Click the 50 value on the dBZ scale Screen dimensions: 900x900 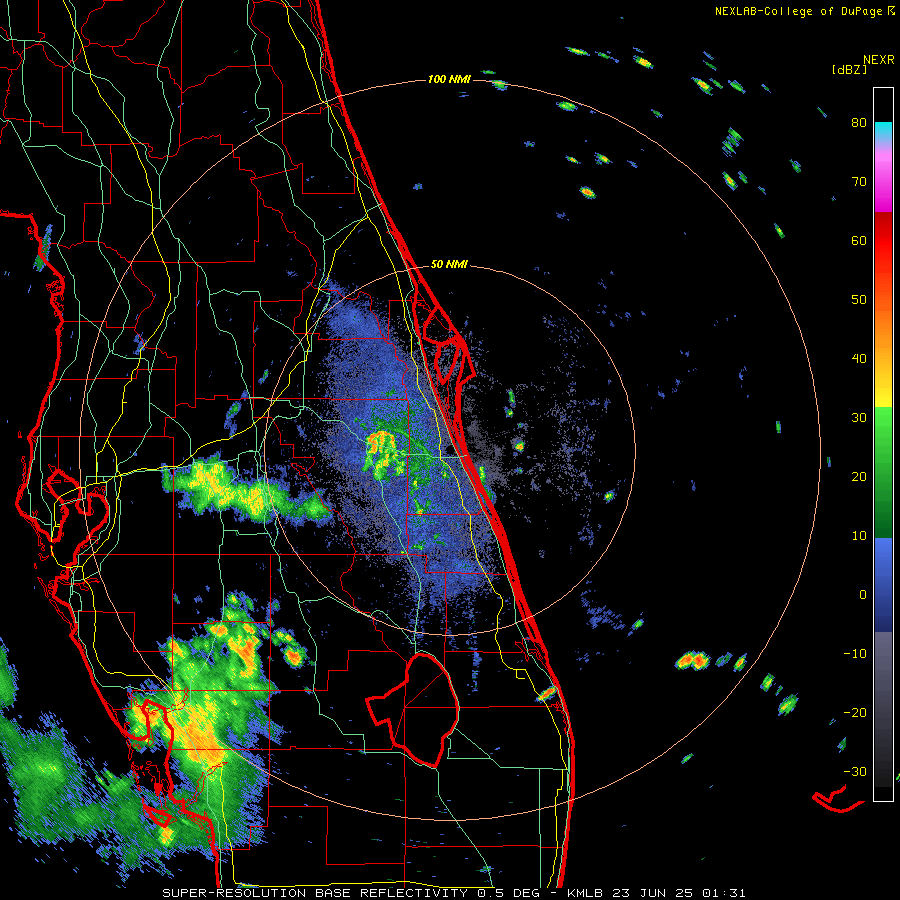859,300
